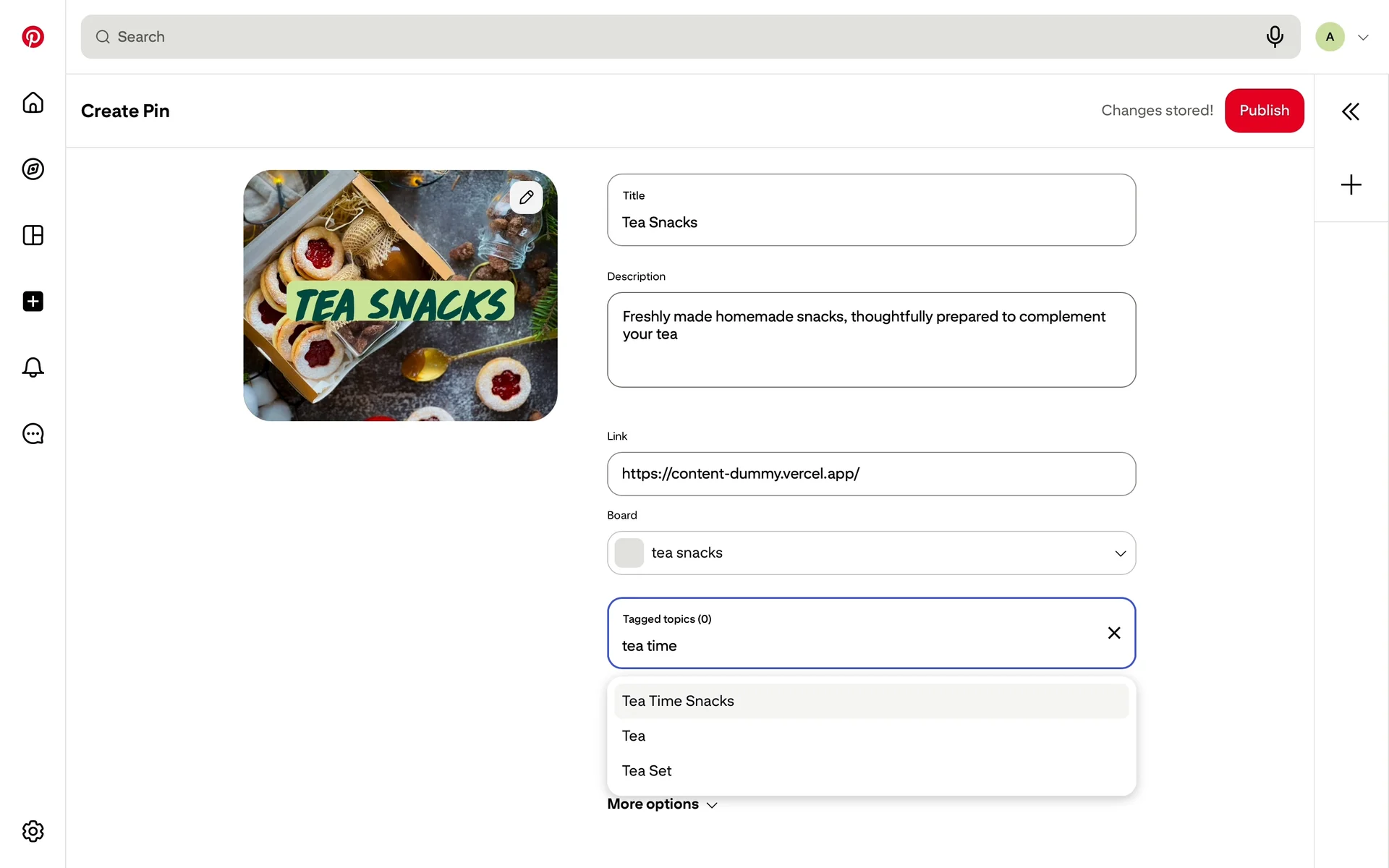Open the notifications bell icon
Viewport: 1389px width, 868px height.
point(33,367)
